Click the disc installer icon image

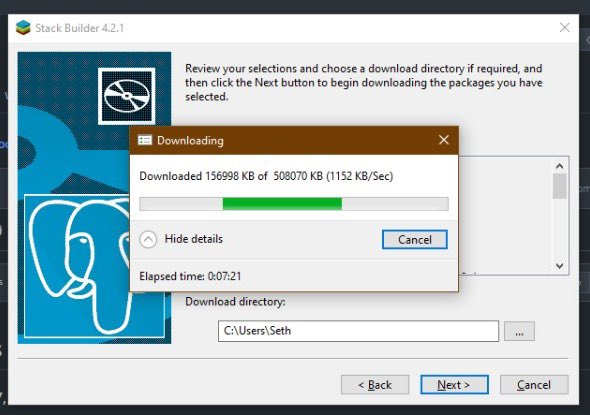point(127,96)
